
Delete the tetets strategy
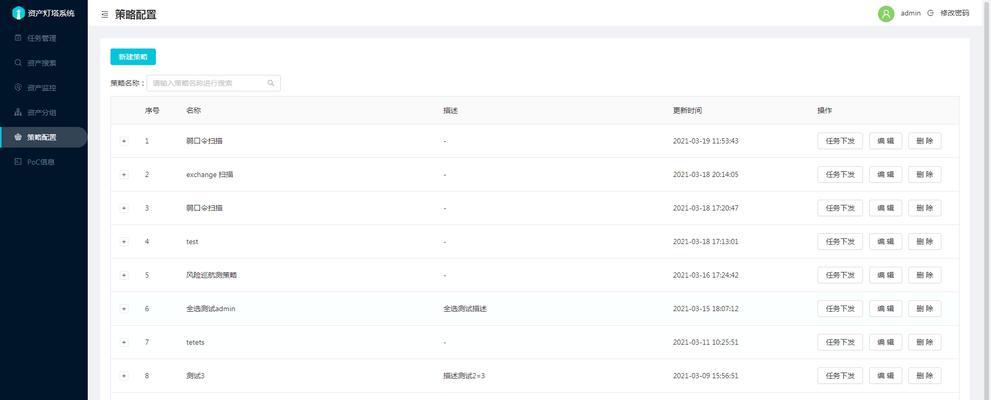pos(925,342)
